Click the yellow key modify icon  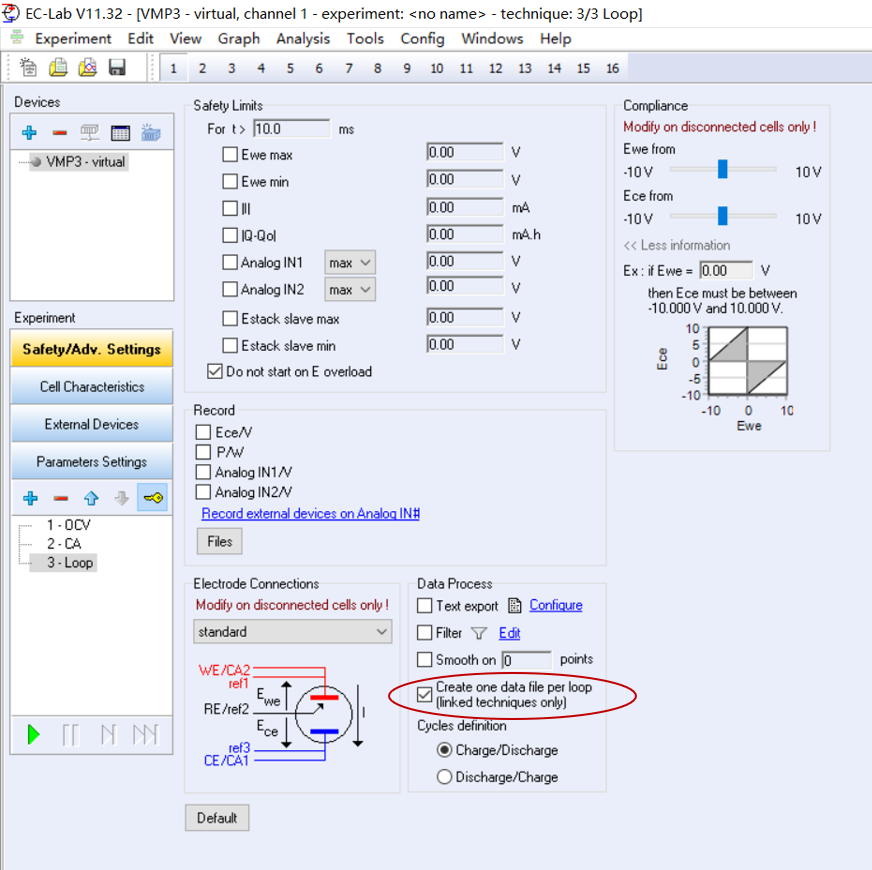[x=153, y=498]
